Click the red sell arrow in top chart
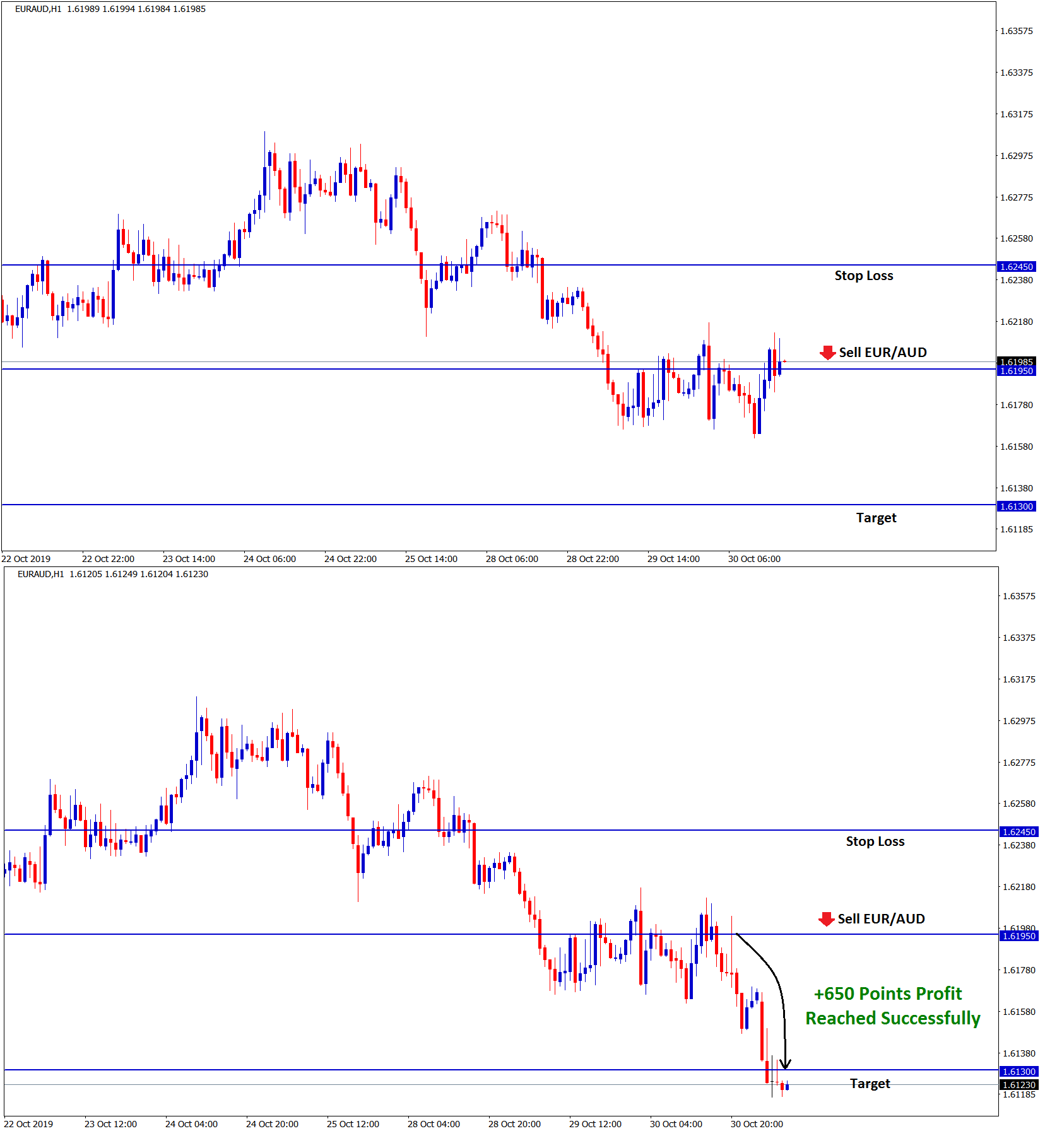The width and height of the screenshot is (1045, 1148). pos(827,353)
